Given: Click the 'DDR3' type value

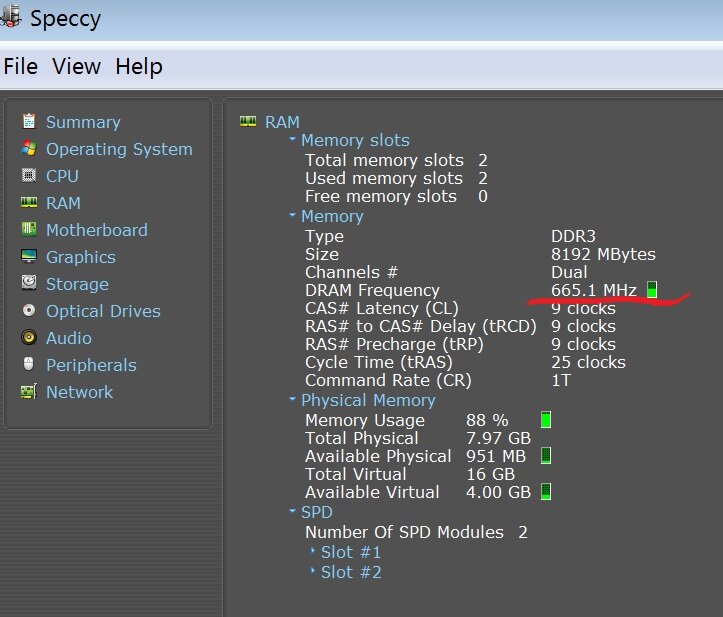Looking at the screenshot, I should (x=573, y=236).
